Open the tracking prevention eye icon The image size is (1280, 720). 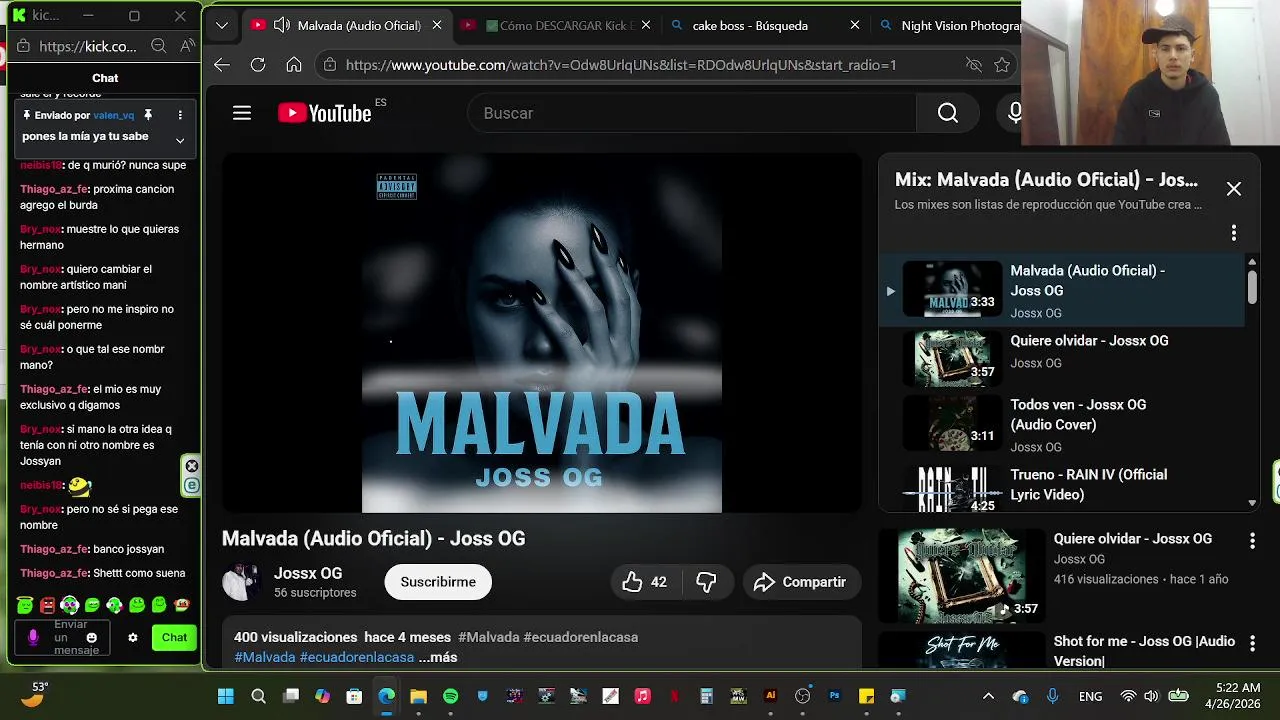pos(973,65)
